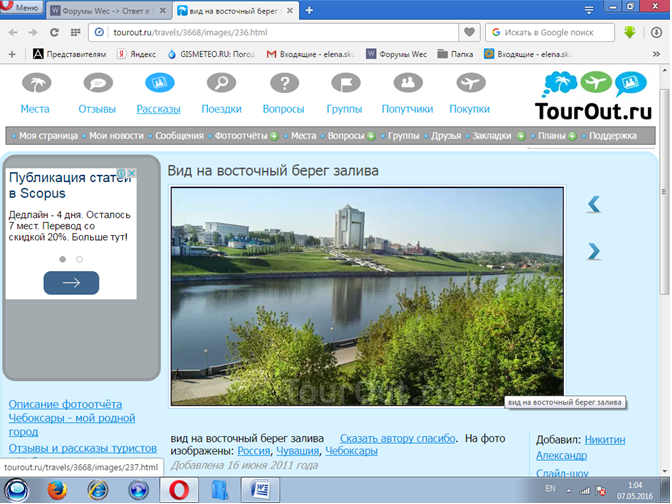672x504 pixels.
Task: Open Фотоотчёты in the gray menu
Action: pyautogui.click(x=241, y=136)
